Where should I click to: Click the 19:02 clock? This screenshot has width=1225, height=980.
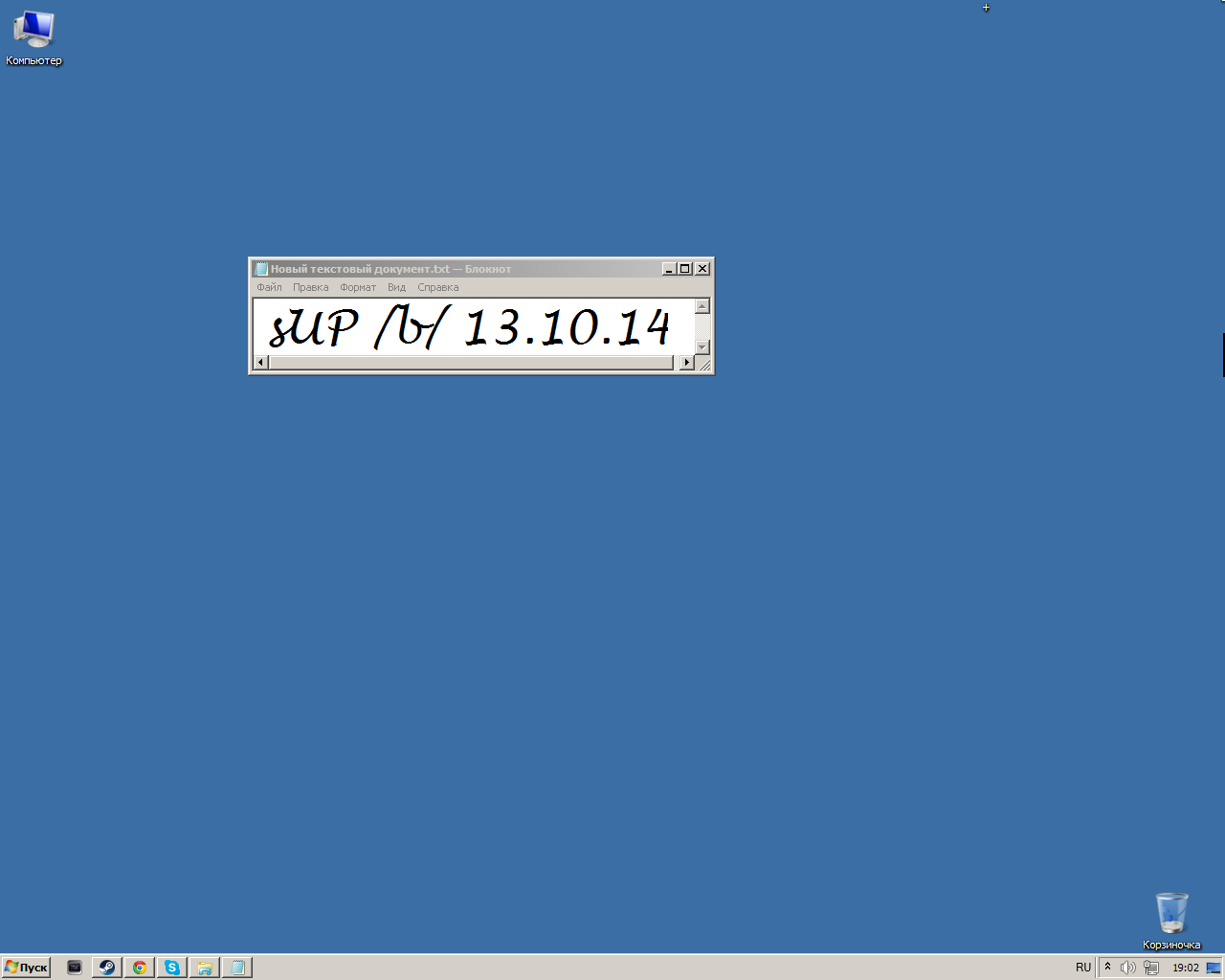coord(1186,968)
